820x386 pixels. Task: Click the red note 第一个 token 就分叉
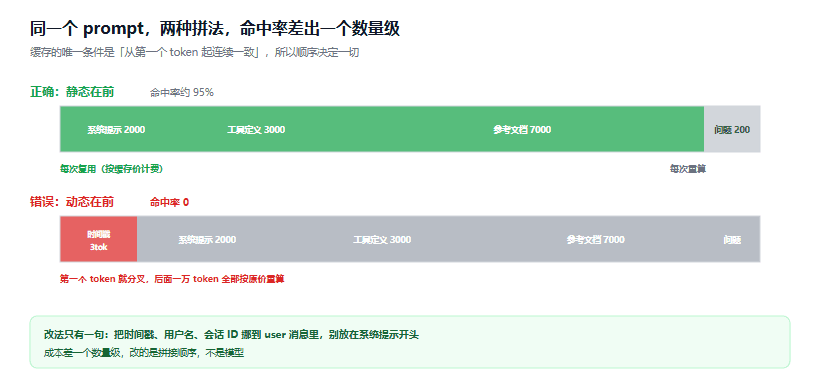point(172,279)
